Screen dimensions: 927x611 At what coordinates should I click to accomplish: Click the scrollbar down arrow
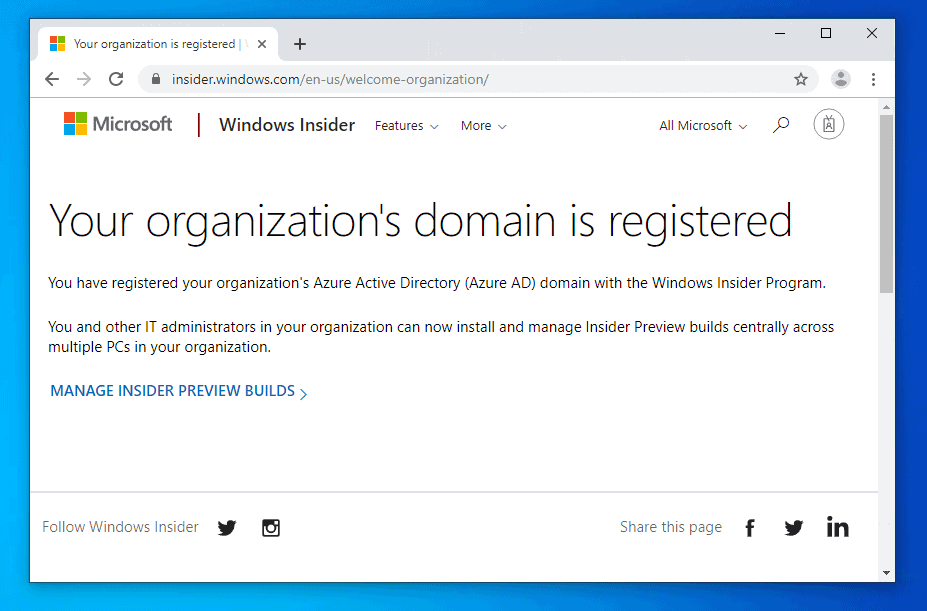click(x=886, y=573)
